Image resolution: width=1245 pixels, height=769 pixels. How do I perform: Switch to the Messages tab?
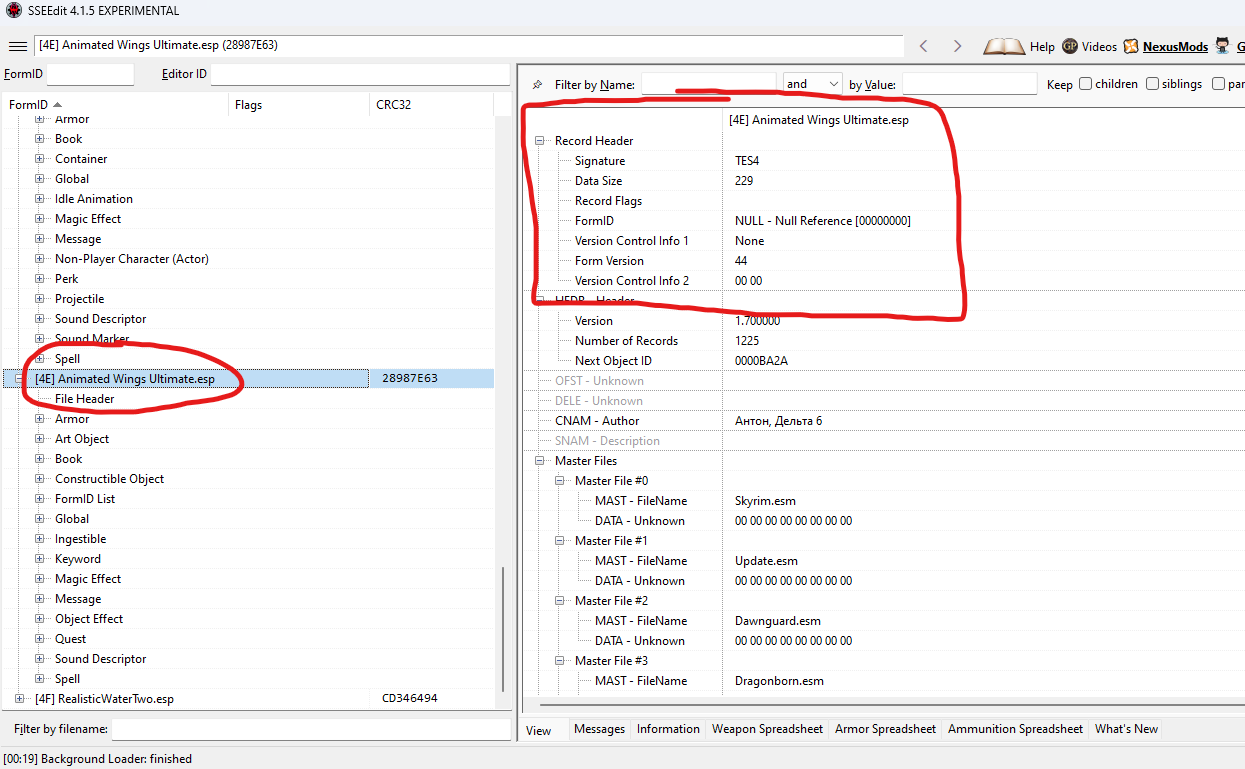(599, 729)
